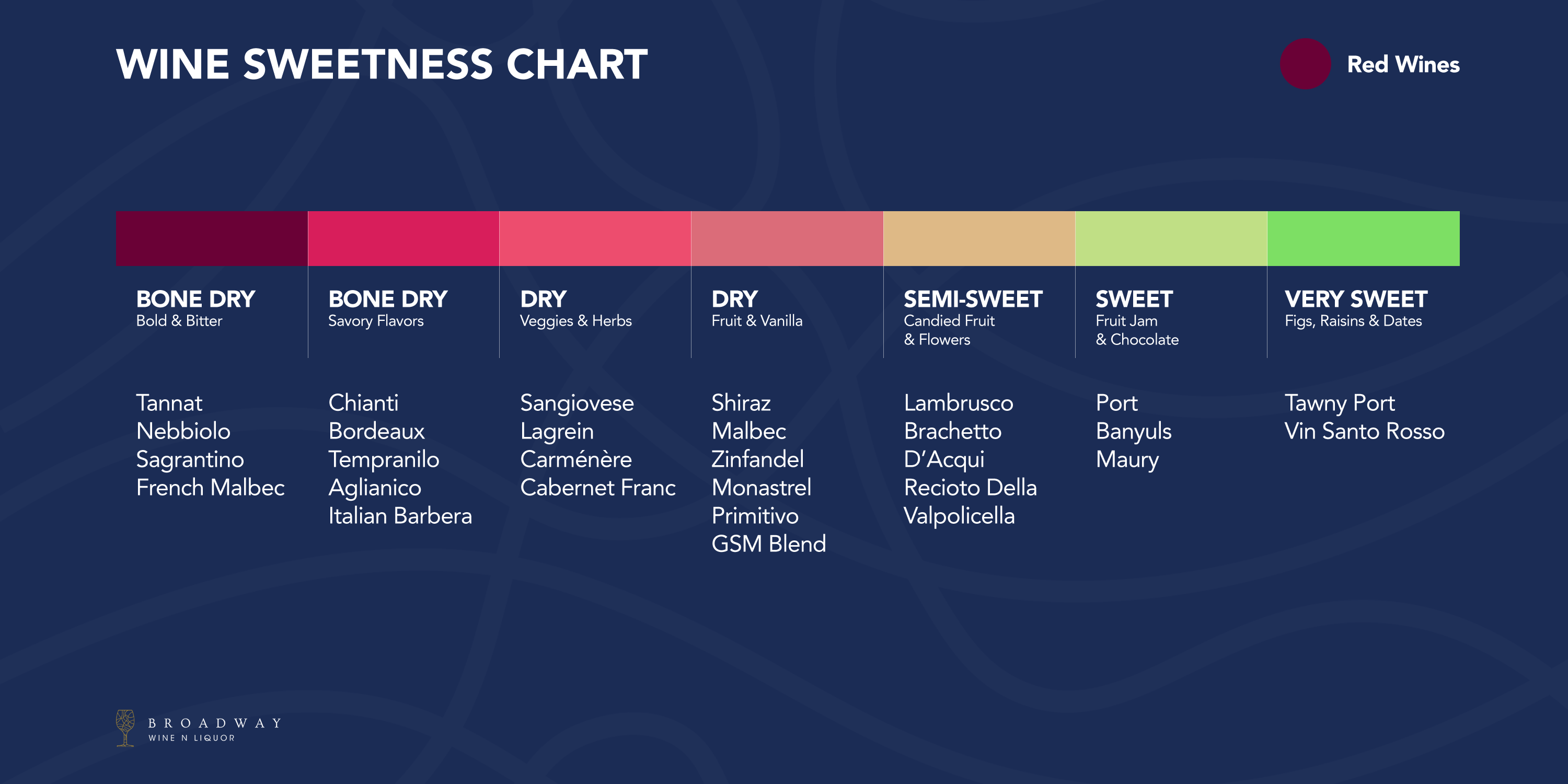Image resolution: width=1568 pixels, height=784 pixels.
Task: Select the crimson Savory Flavors color block
Action: tap(403, 239)
